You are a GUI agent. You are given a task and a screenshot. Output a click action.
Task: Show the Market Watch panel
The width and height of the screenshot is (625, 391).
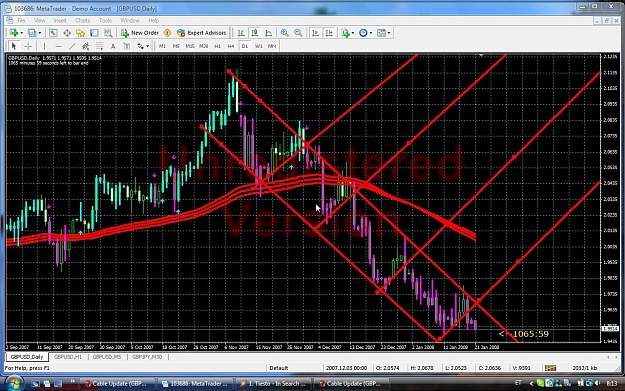(x=53, y=33)
